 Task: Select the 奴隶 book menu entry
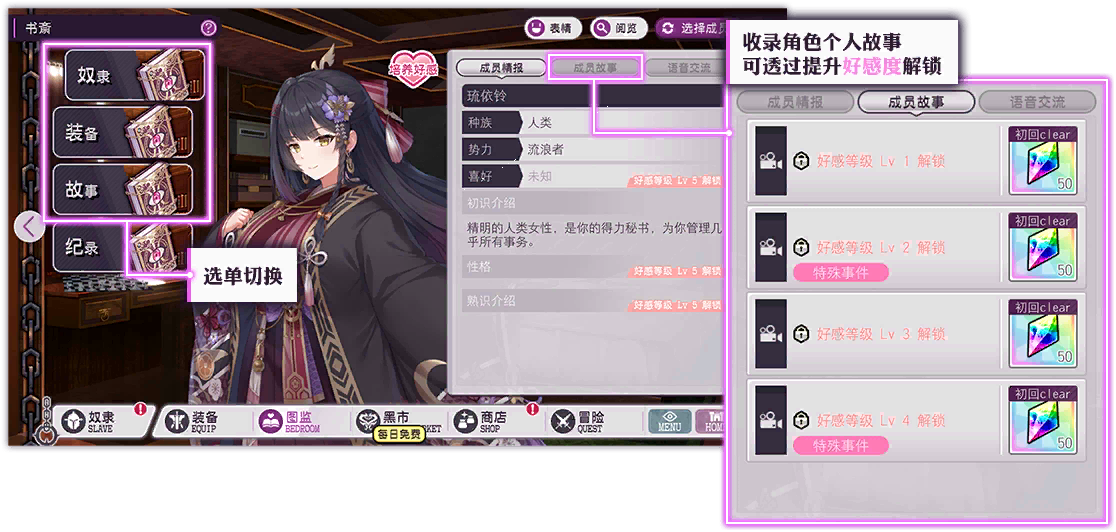click(135, 74)
